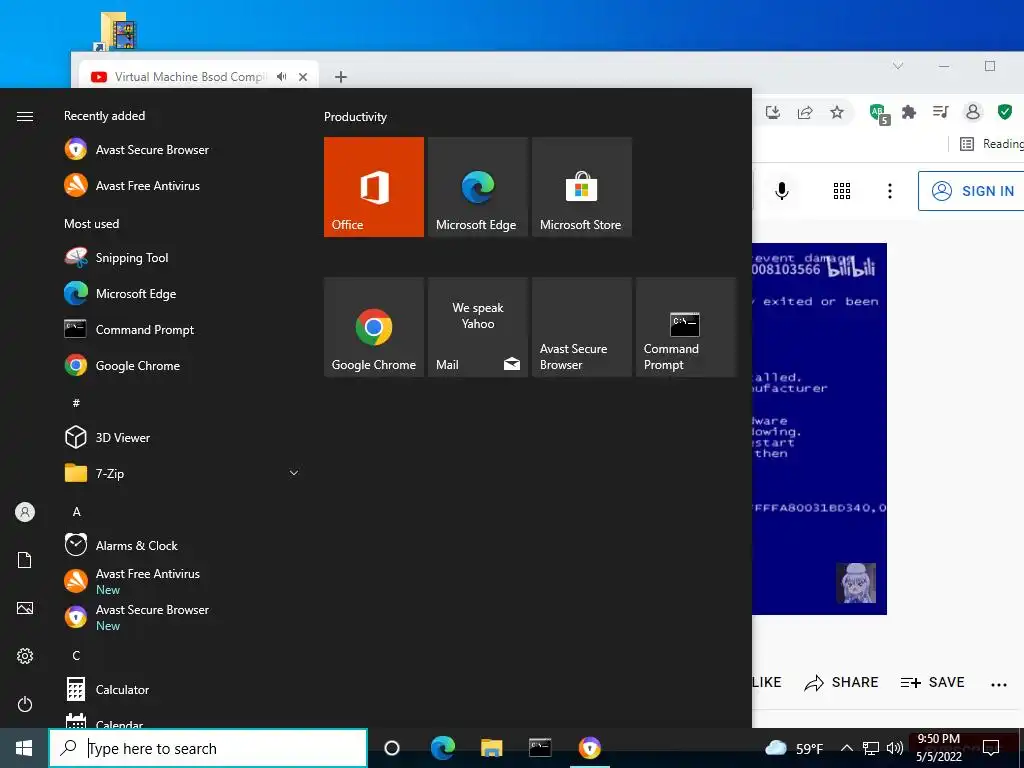Open the Microsoft Edge tile
The width and height of the screenshot is (1024, 768).
[477, 187]
